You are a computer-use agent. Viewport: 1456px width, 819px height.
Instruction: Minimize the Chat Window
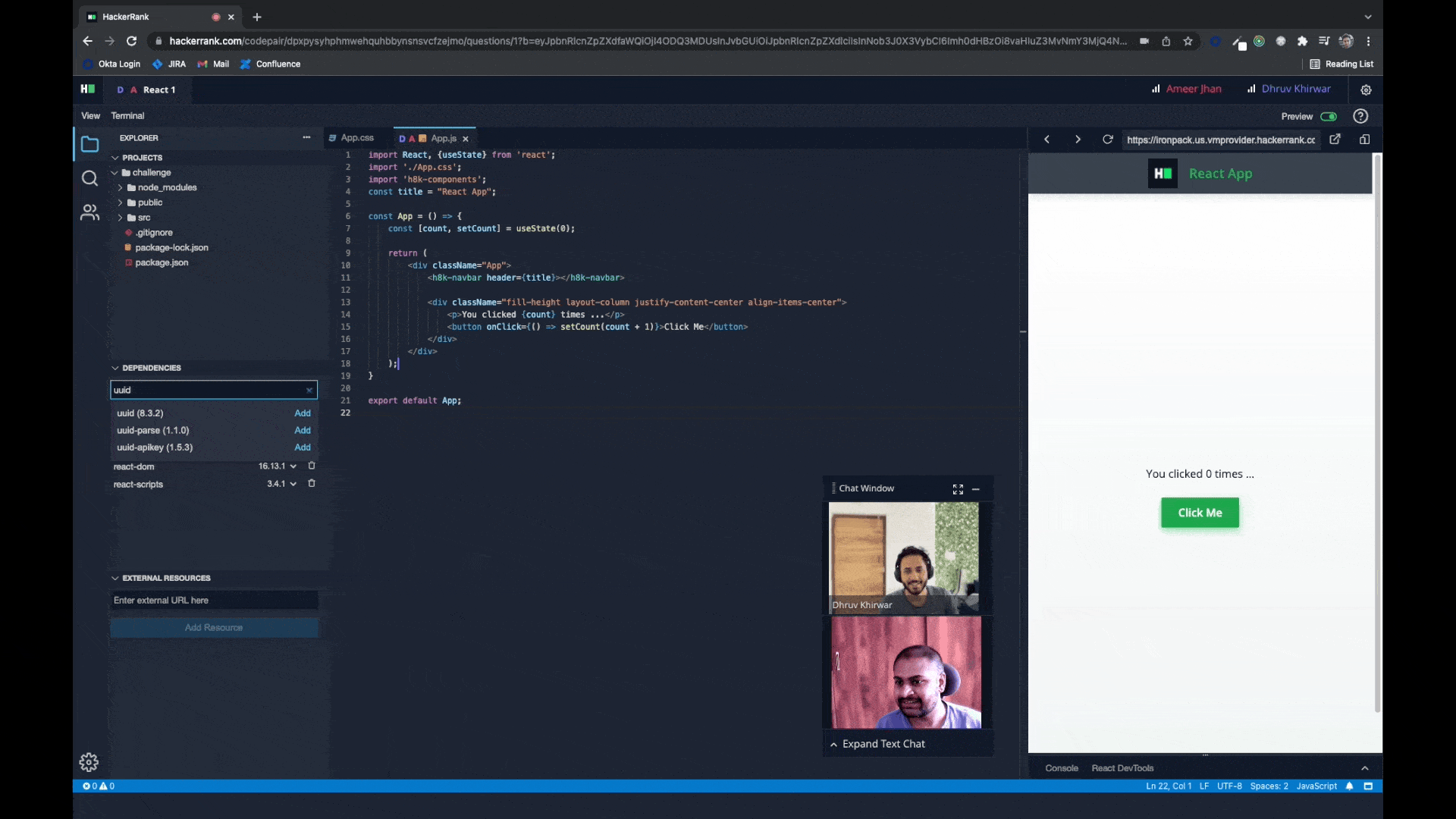tap(976, 489)
